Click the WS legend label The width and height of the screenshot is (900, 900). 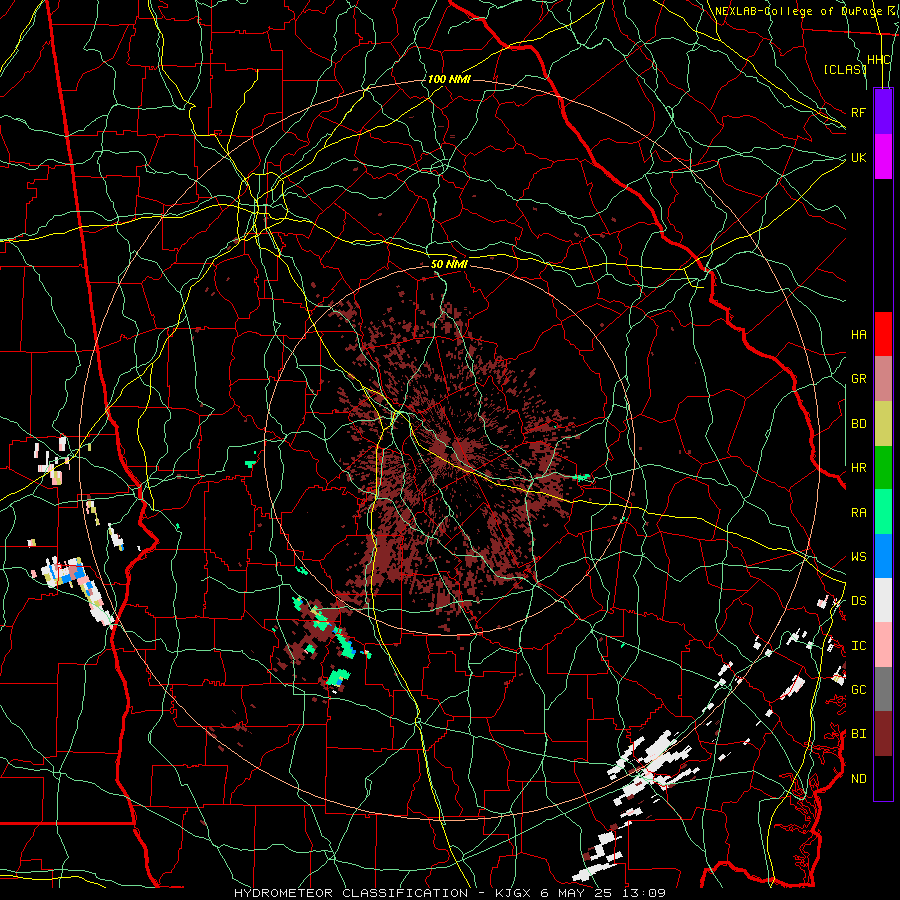click(x=858, y=557)
